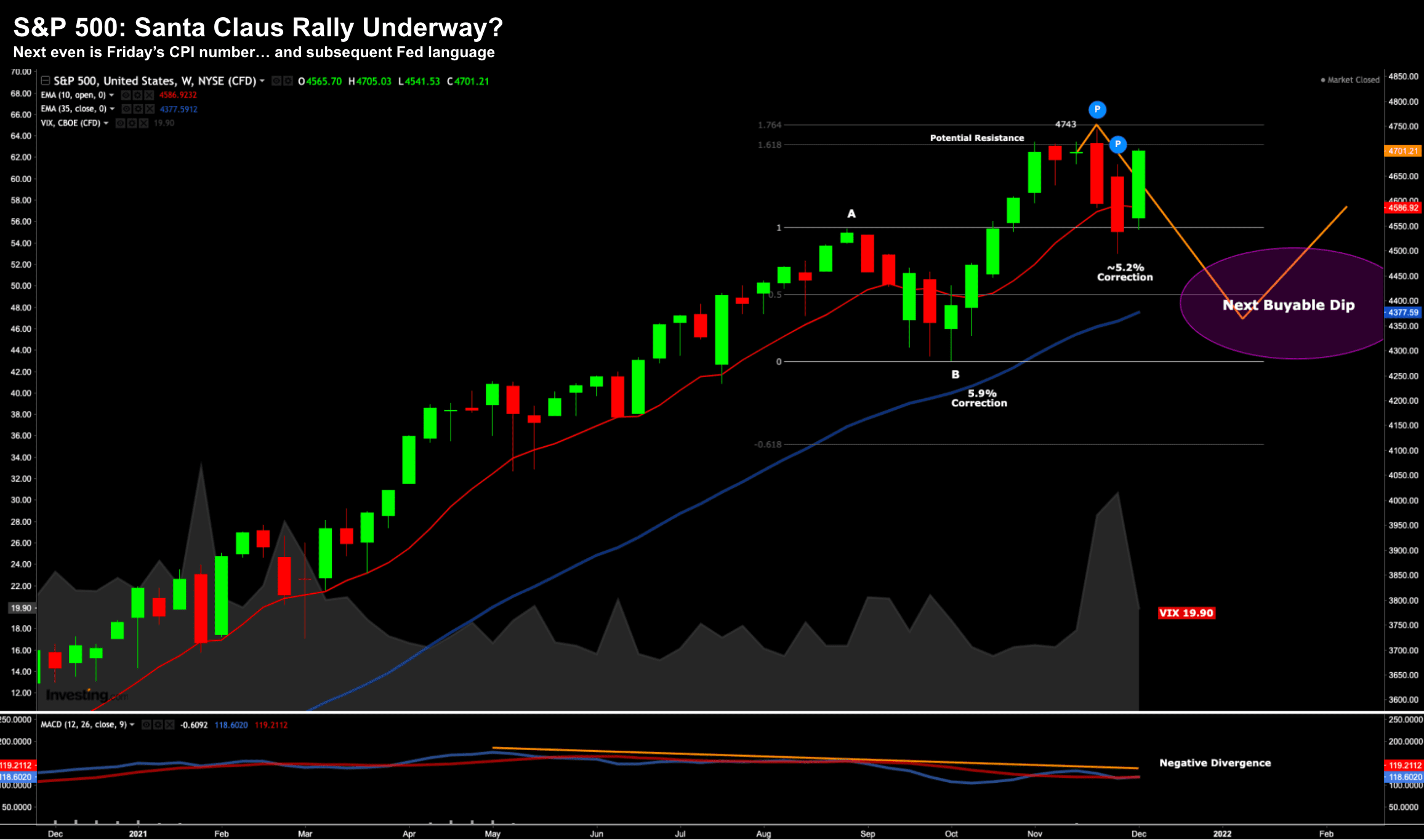The width and height of the screenshot is (1424, 840).
Task: Remove the MACD indicator with X icon
Action: coord(169,724)
